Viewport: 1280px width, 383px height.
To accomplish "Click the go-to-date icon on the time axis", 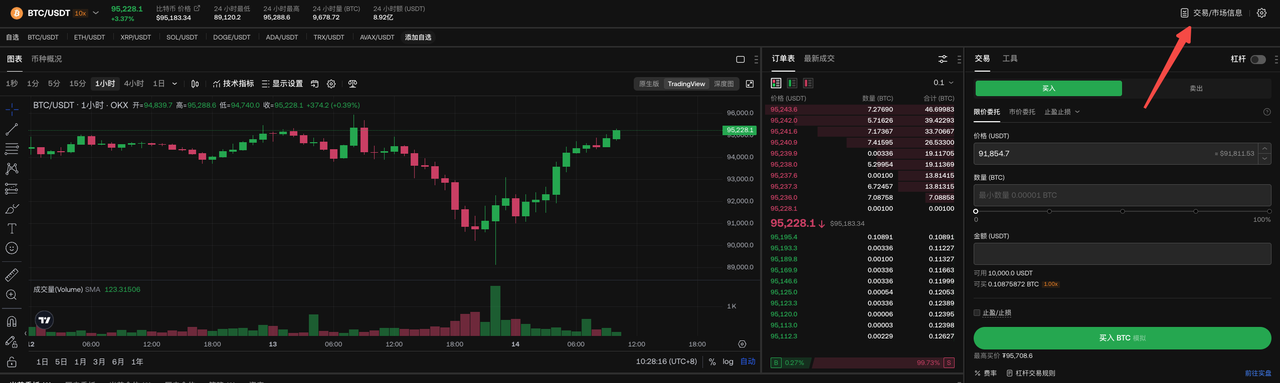I will [741, 343].
